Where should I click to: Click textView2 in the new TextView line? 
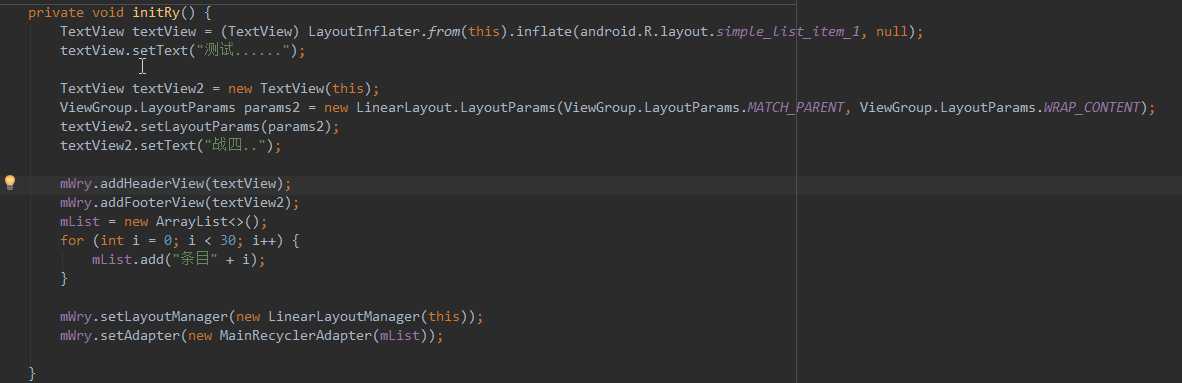(168, 89)
